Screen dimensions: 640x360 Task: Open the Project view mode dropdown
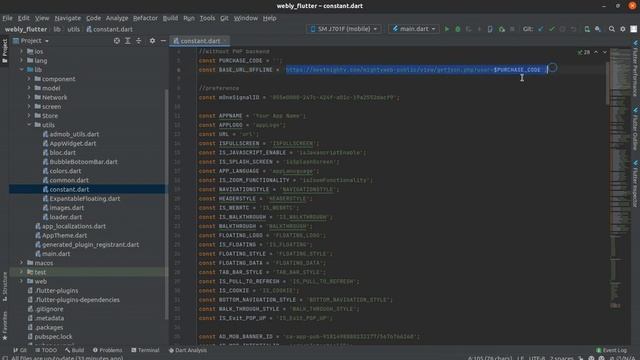pyautogui.click(x=31, y=41)
